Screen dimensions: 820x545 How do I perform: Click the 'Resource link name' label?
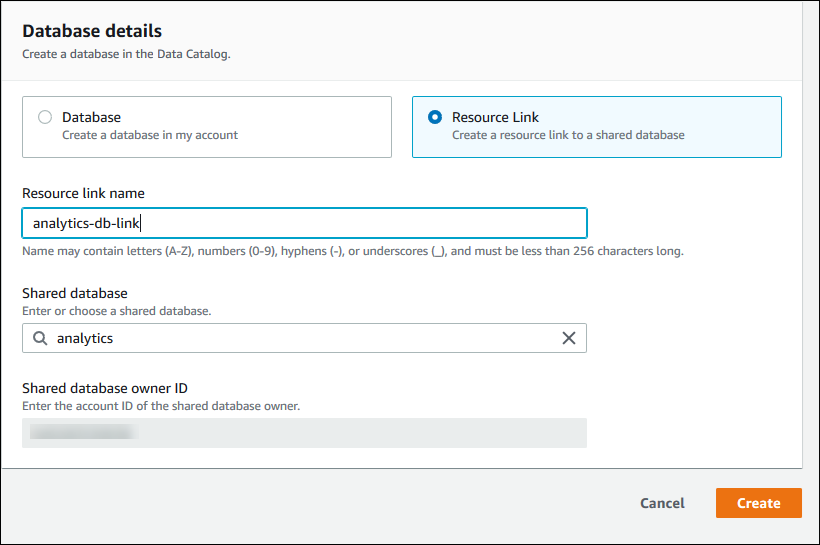84,193
